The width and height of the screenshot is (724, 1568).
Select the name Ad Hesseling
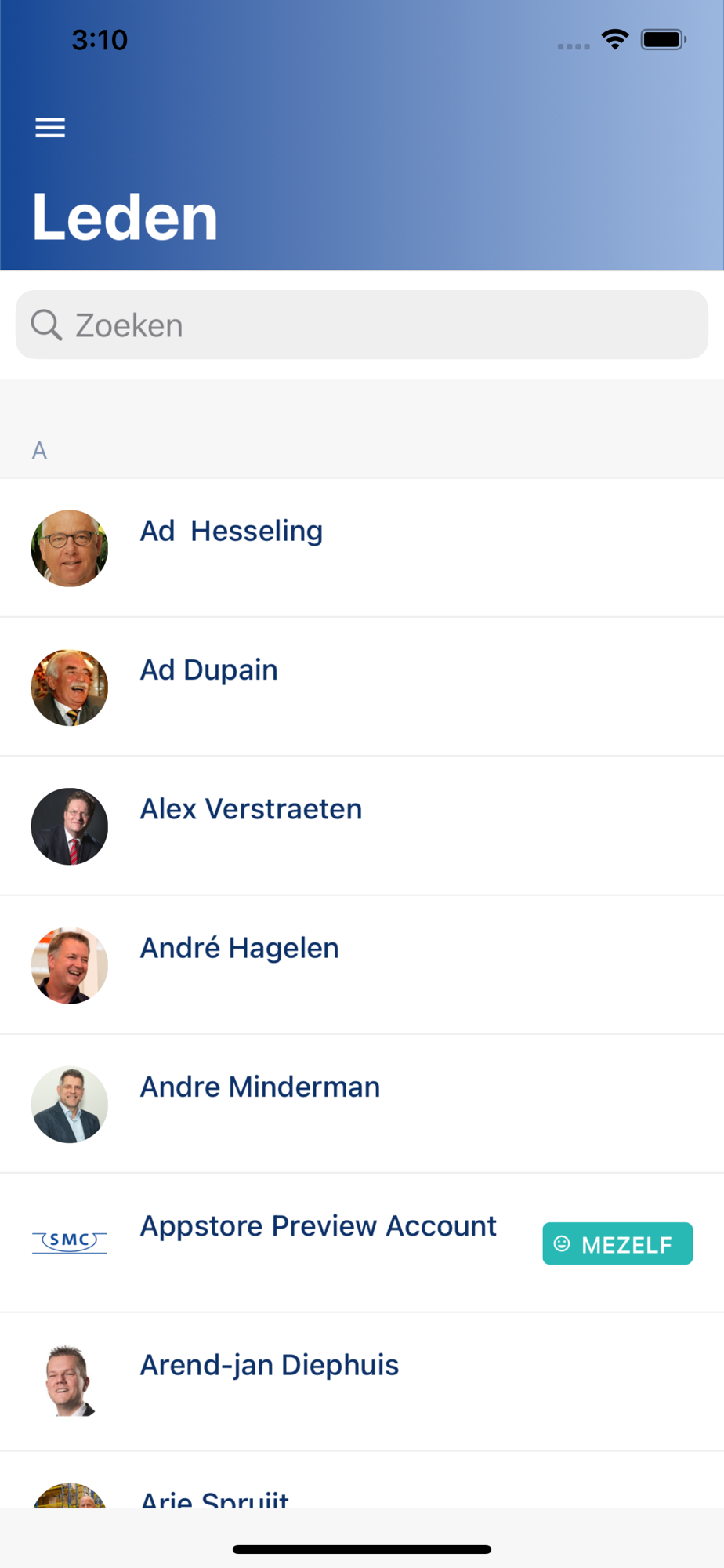[x=231, y=531]
